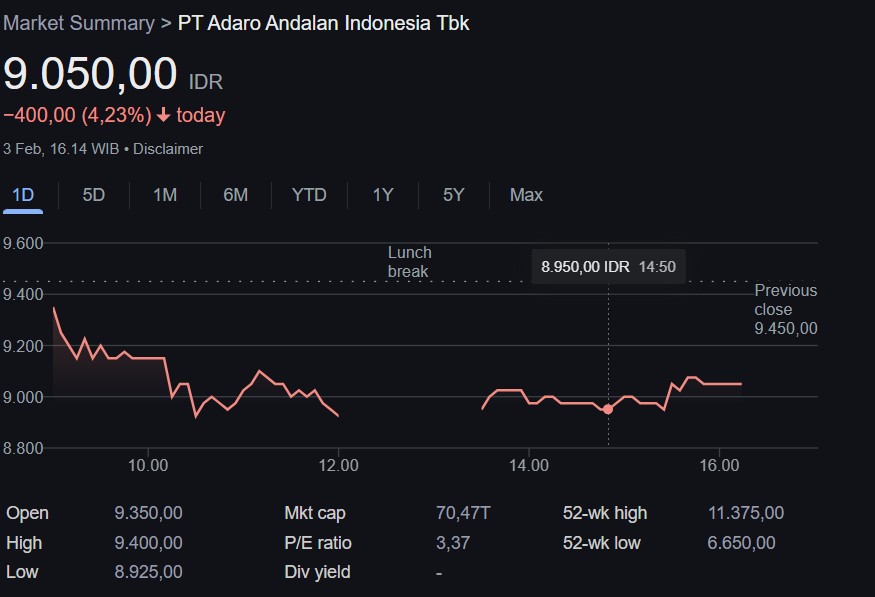Screen dimensions: 875x597
Task: Select the 6M time range tab
Action: (x=235, y=195)
